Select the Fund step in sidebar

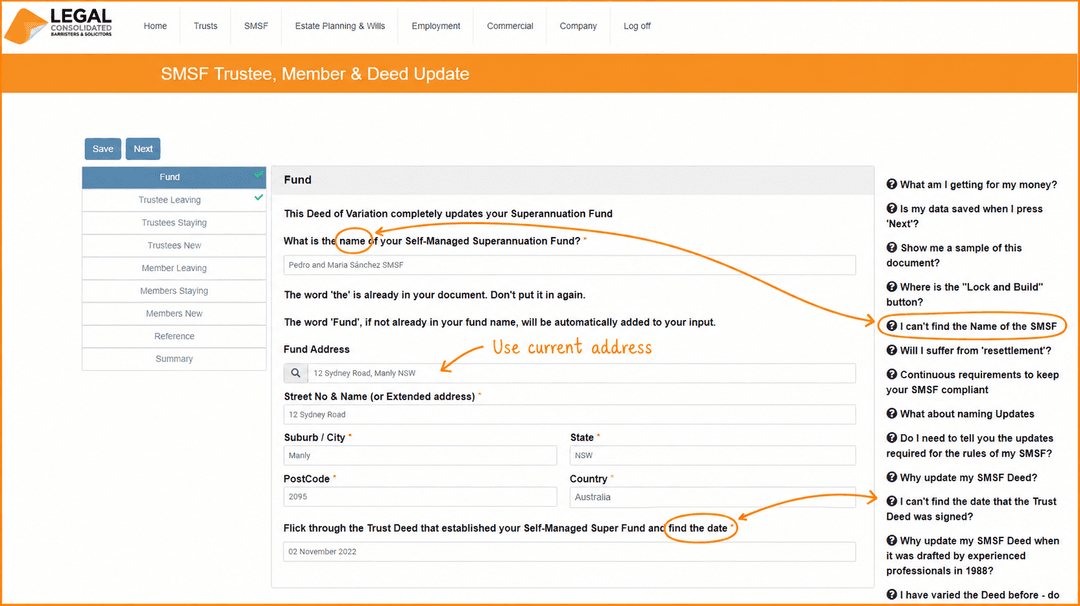point(174,177)
